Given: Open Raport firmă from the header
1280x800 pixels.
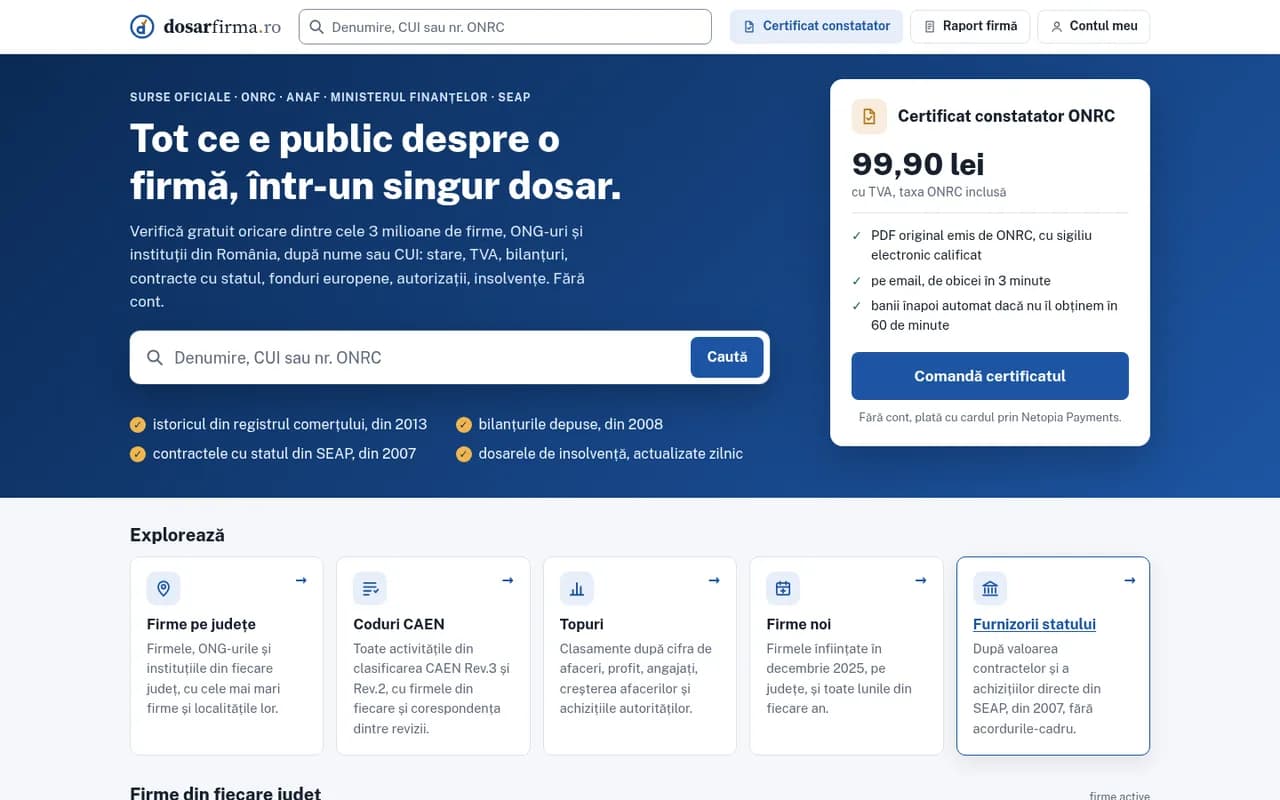Looking at the screenshot, I should pyautogui.click(x=970, y=27).
